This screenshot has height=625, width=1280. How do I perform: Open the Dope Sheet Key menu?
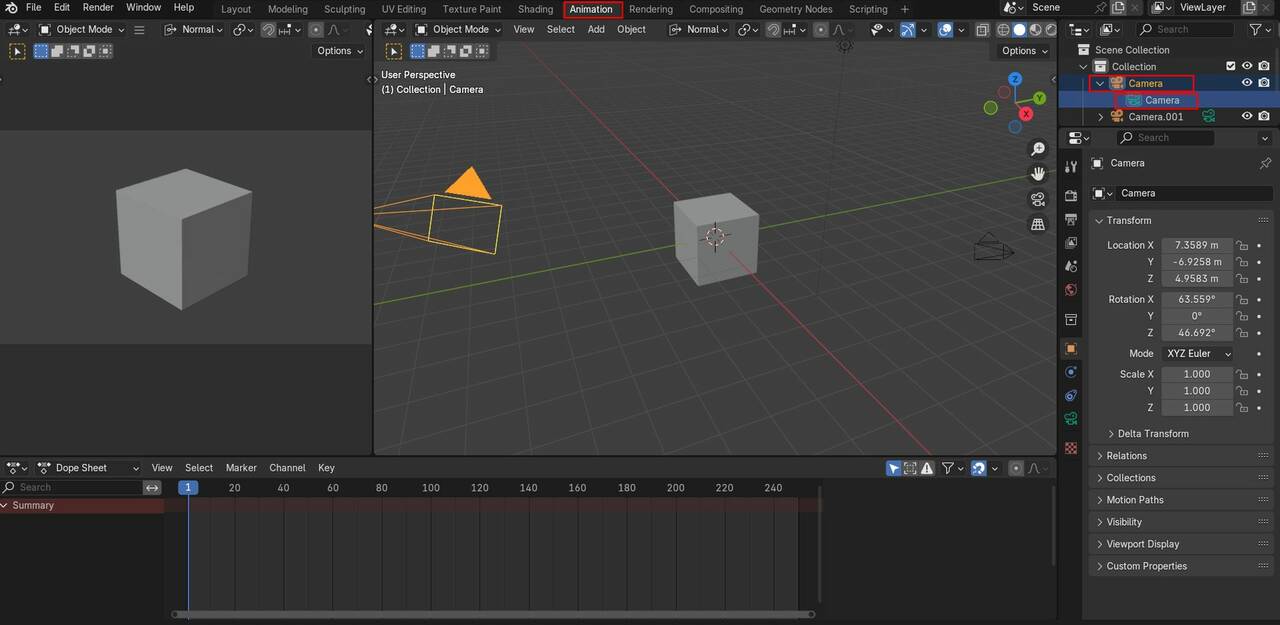pyautogui.click(x=326, y=468)
